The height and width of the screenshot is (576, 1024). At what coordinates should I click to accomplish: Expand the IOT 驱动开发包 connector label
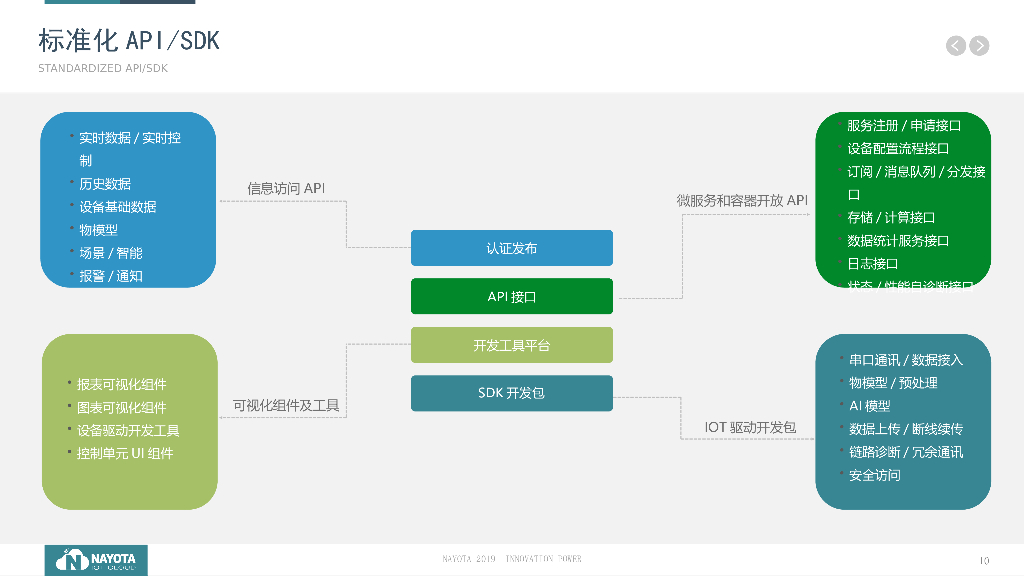(751, 426)
